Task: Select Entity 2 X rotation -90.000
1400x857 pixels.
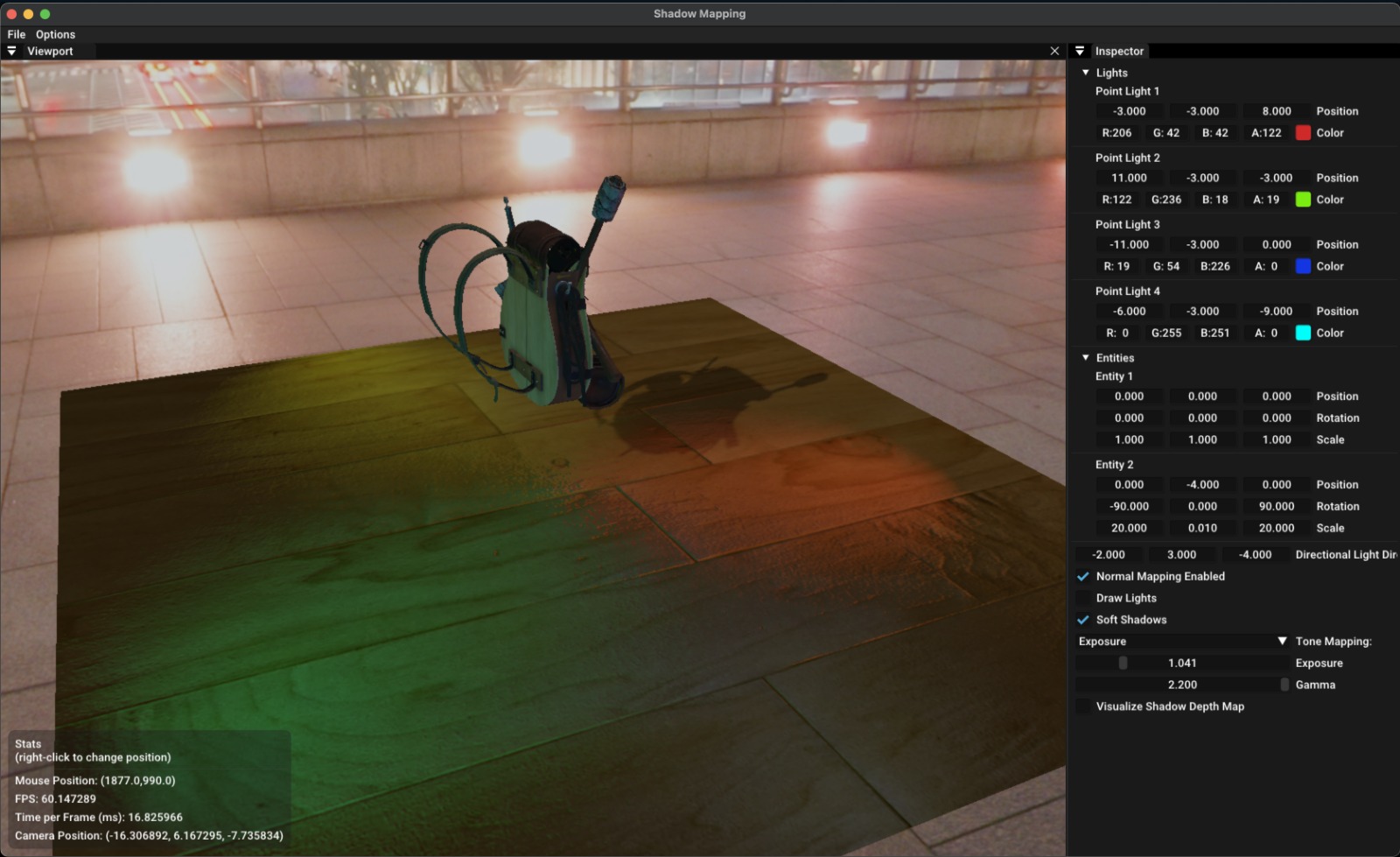Action: tap(1130, 507)
